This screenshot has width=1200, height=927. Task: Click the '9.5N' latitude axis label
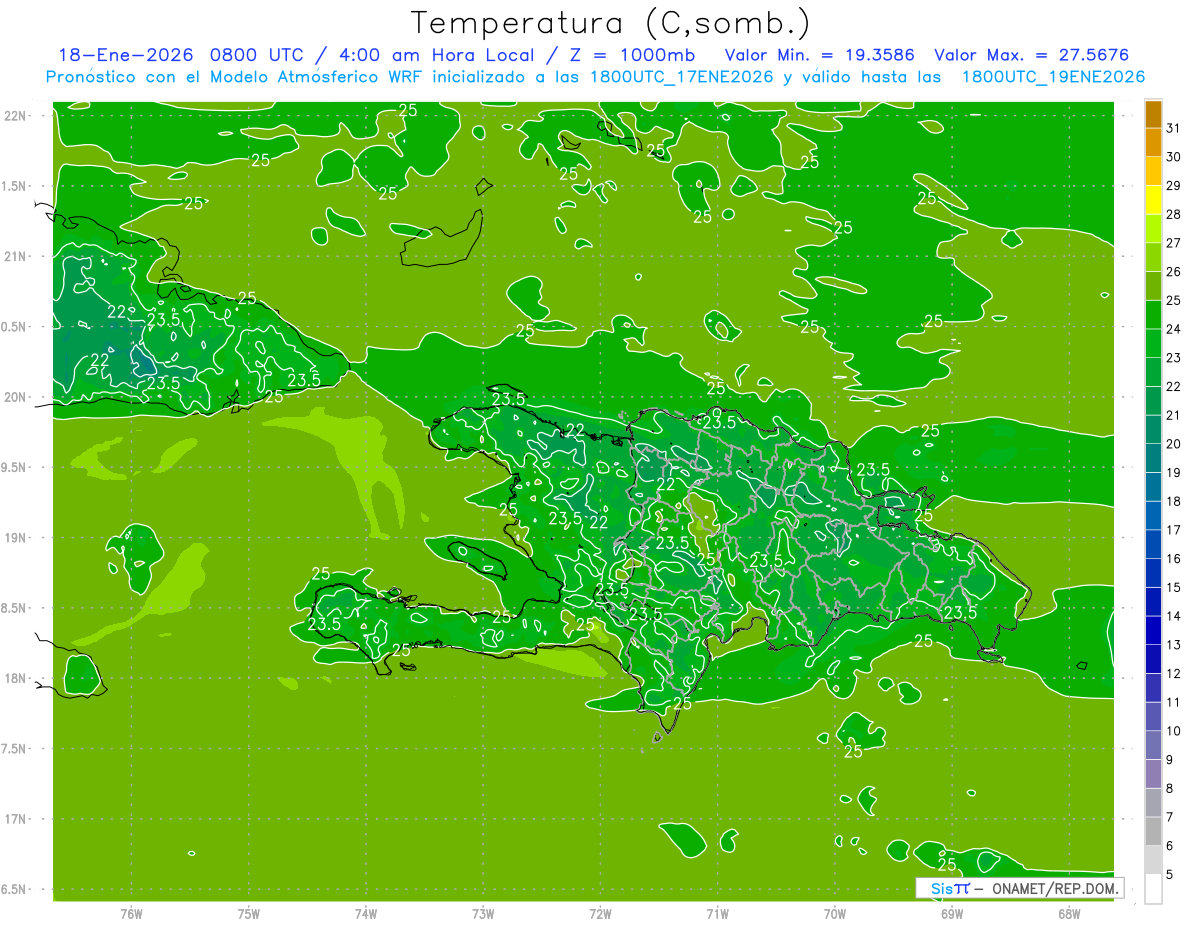(15, 468)
